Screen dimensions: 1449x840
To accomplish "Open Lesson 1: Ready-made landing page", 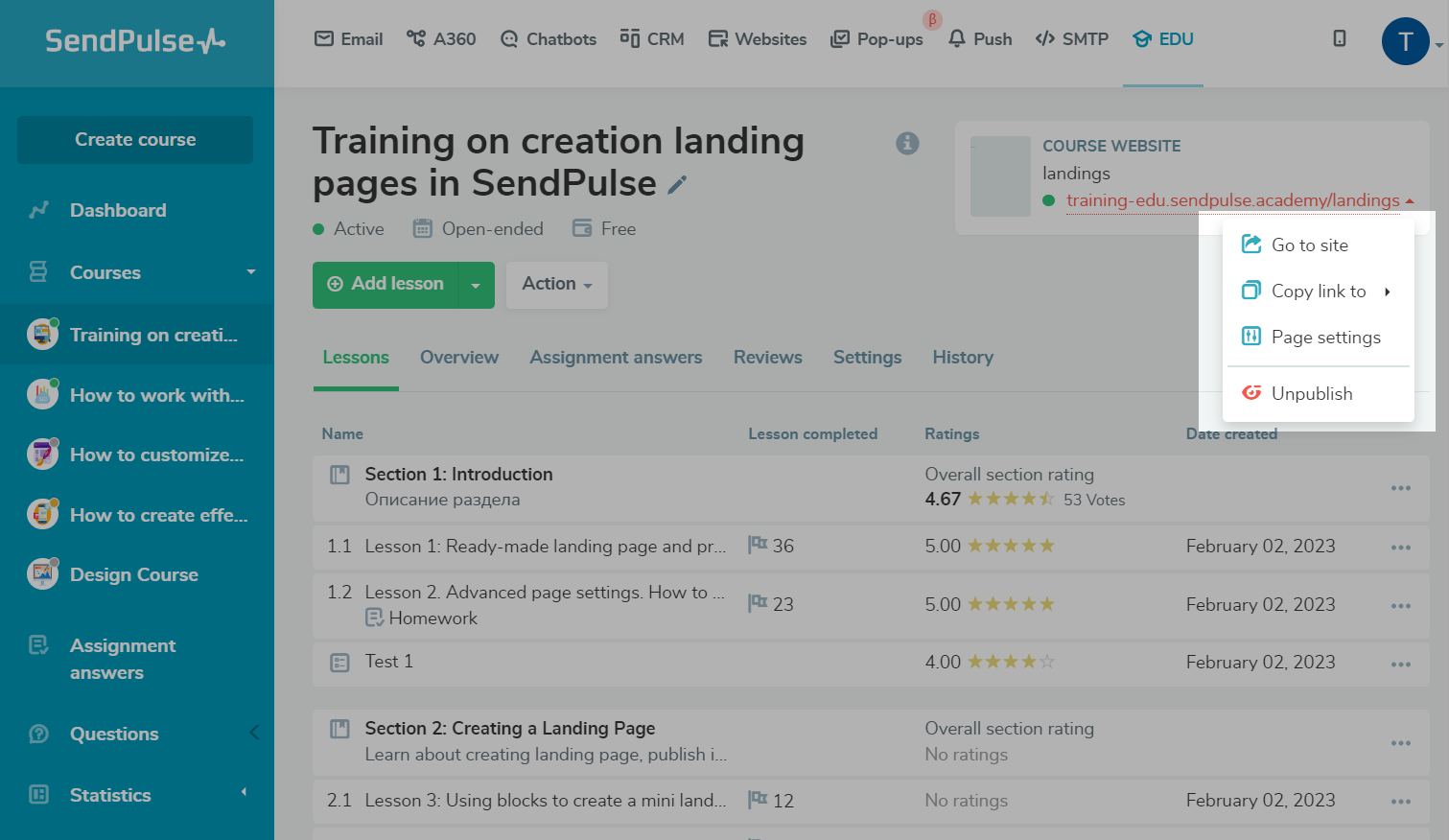I will 546,547.
